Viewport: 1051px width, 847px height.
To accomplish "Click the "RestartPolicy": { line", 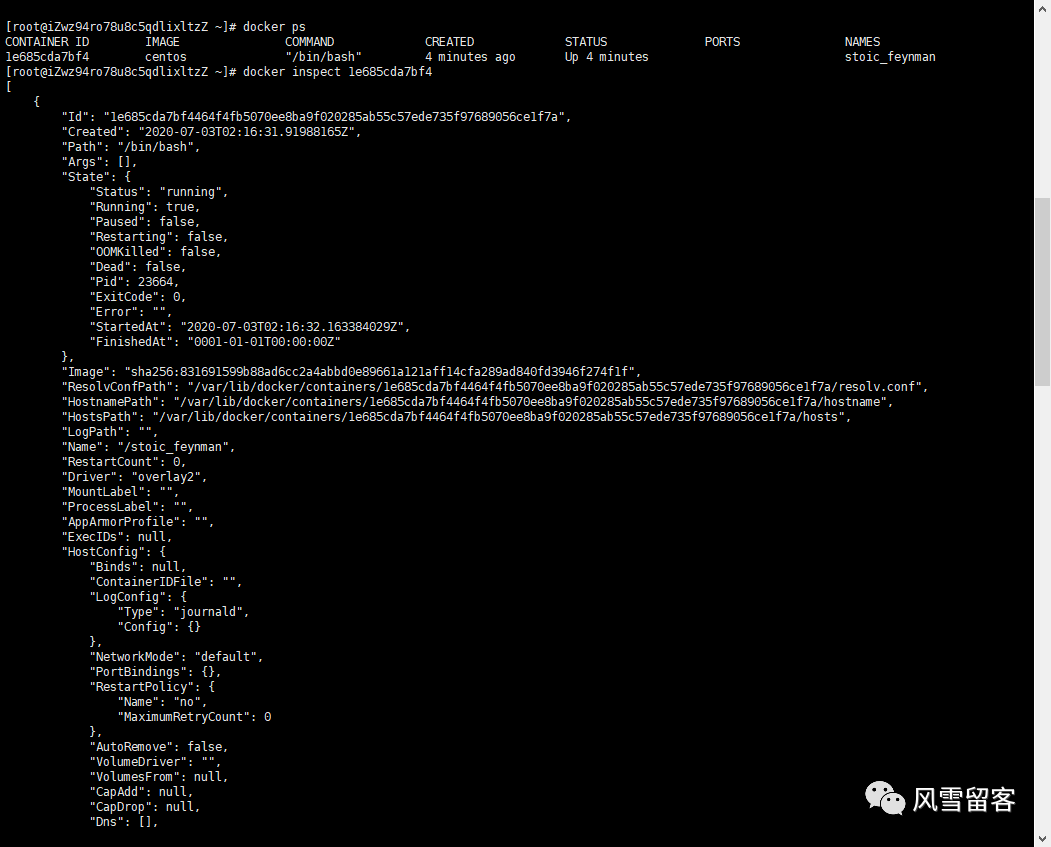I will tap(152, 687).
